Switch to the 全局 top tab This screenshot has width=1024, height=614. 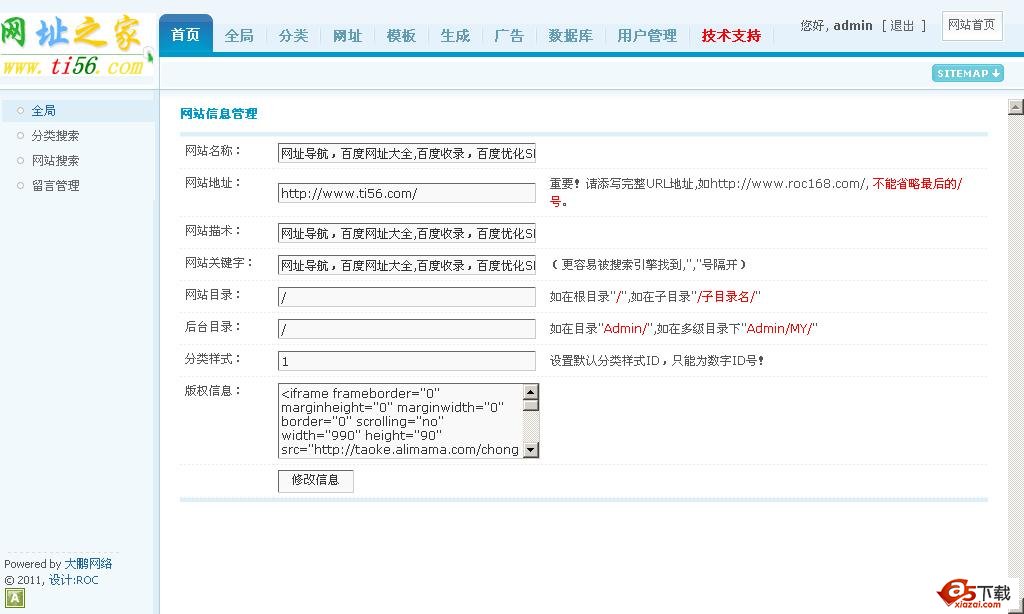coord(239,35)
